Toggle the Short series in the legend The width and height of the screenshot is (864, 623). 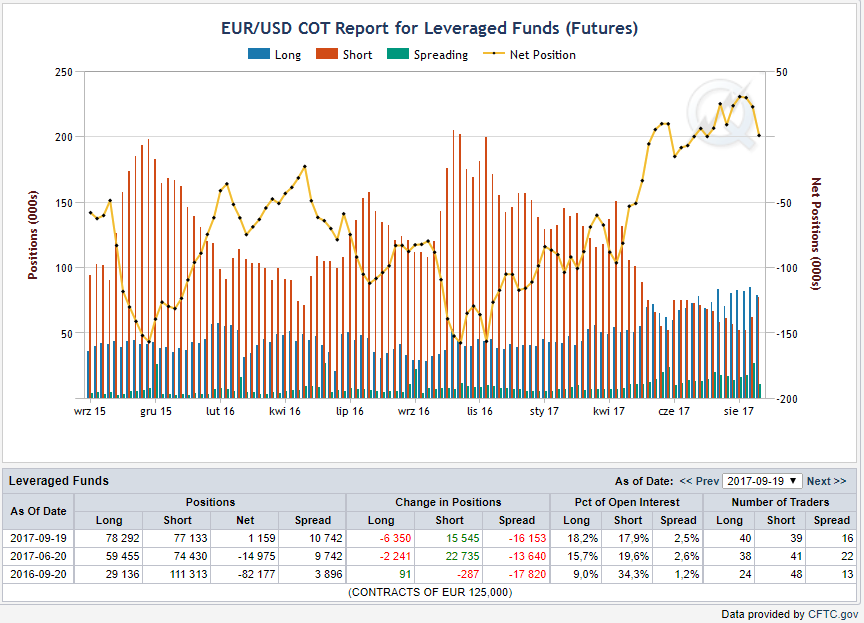tap(344, 55)
